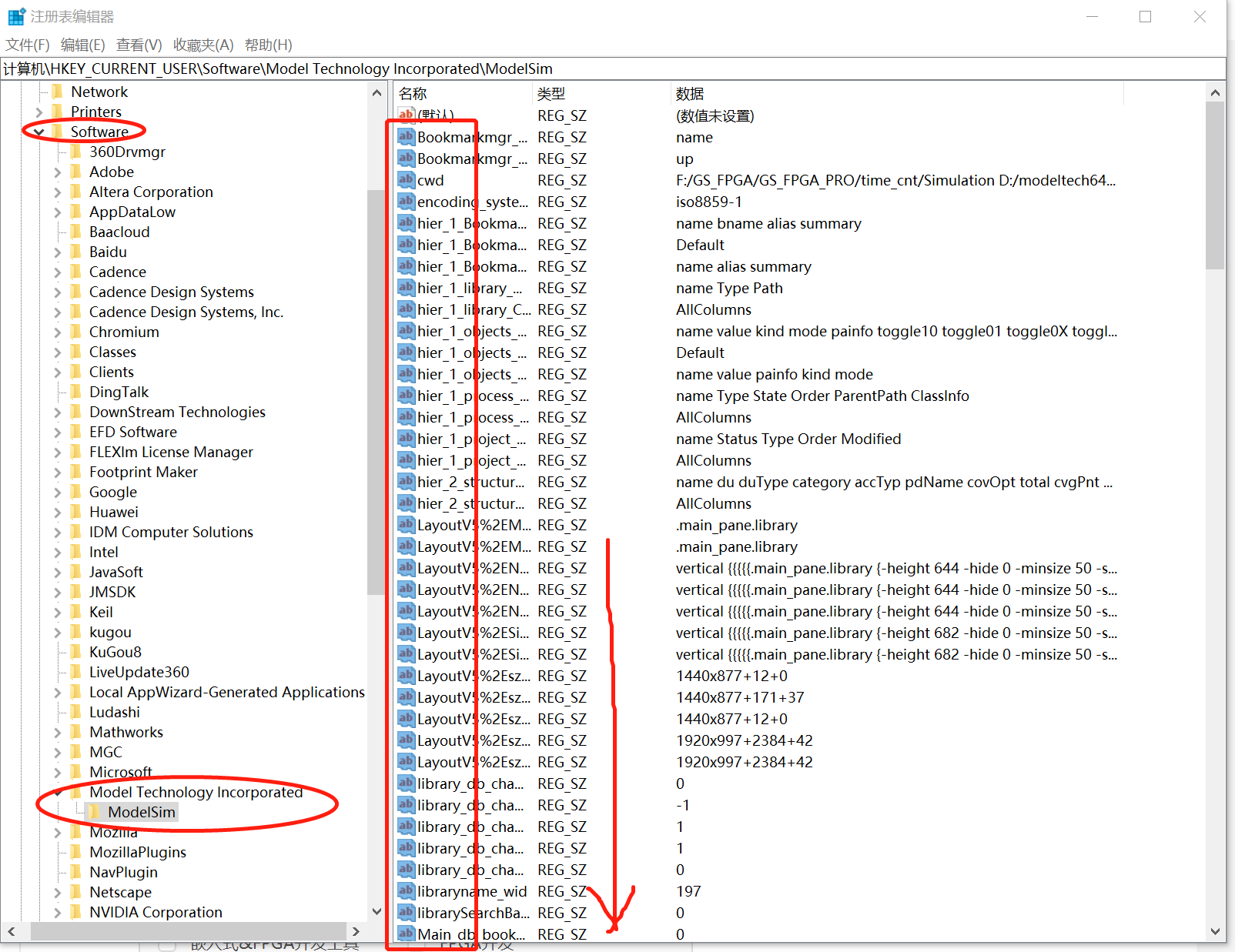Image resolution: width=1235 pixels, height=952 pixels.
Task: Click the Google folder icon in tree
Action: tap(77, 492)
